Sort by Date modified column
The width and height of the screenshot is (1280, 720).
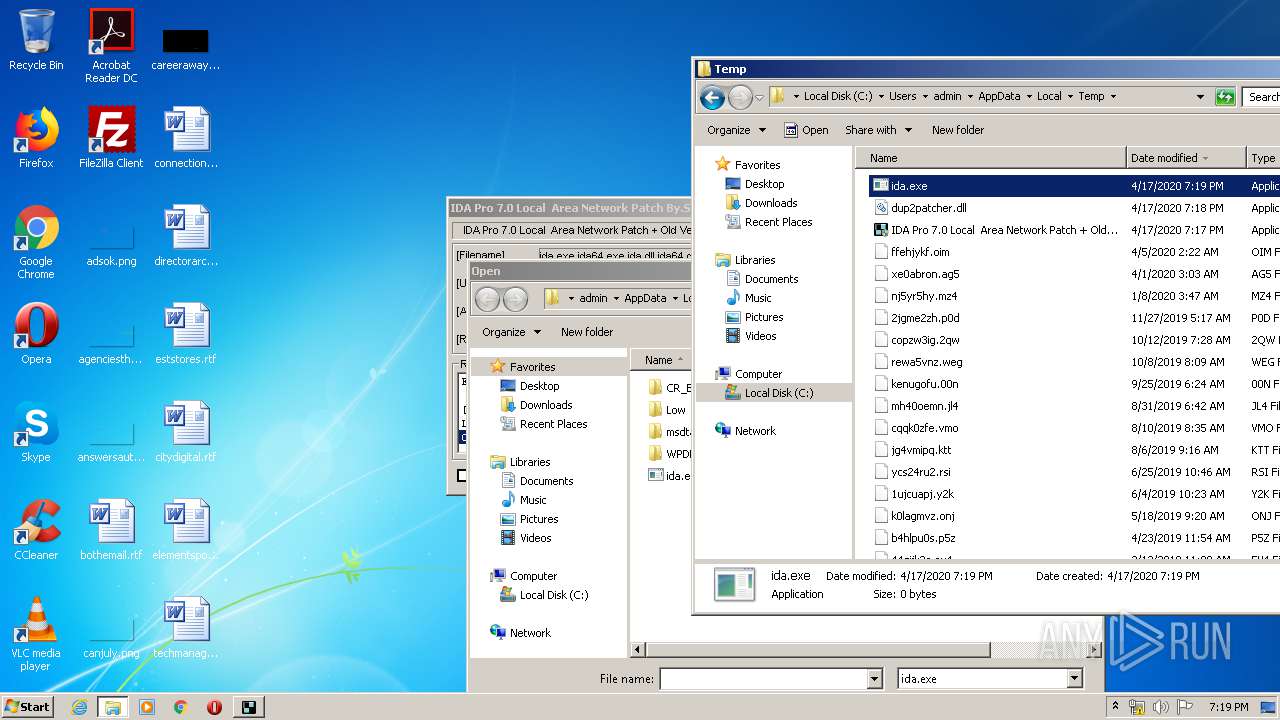pyautogui.click(x=1186, y=158)
